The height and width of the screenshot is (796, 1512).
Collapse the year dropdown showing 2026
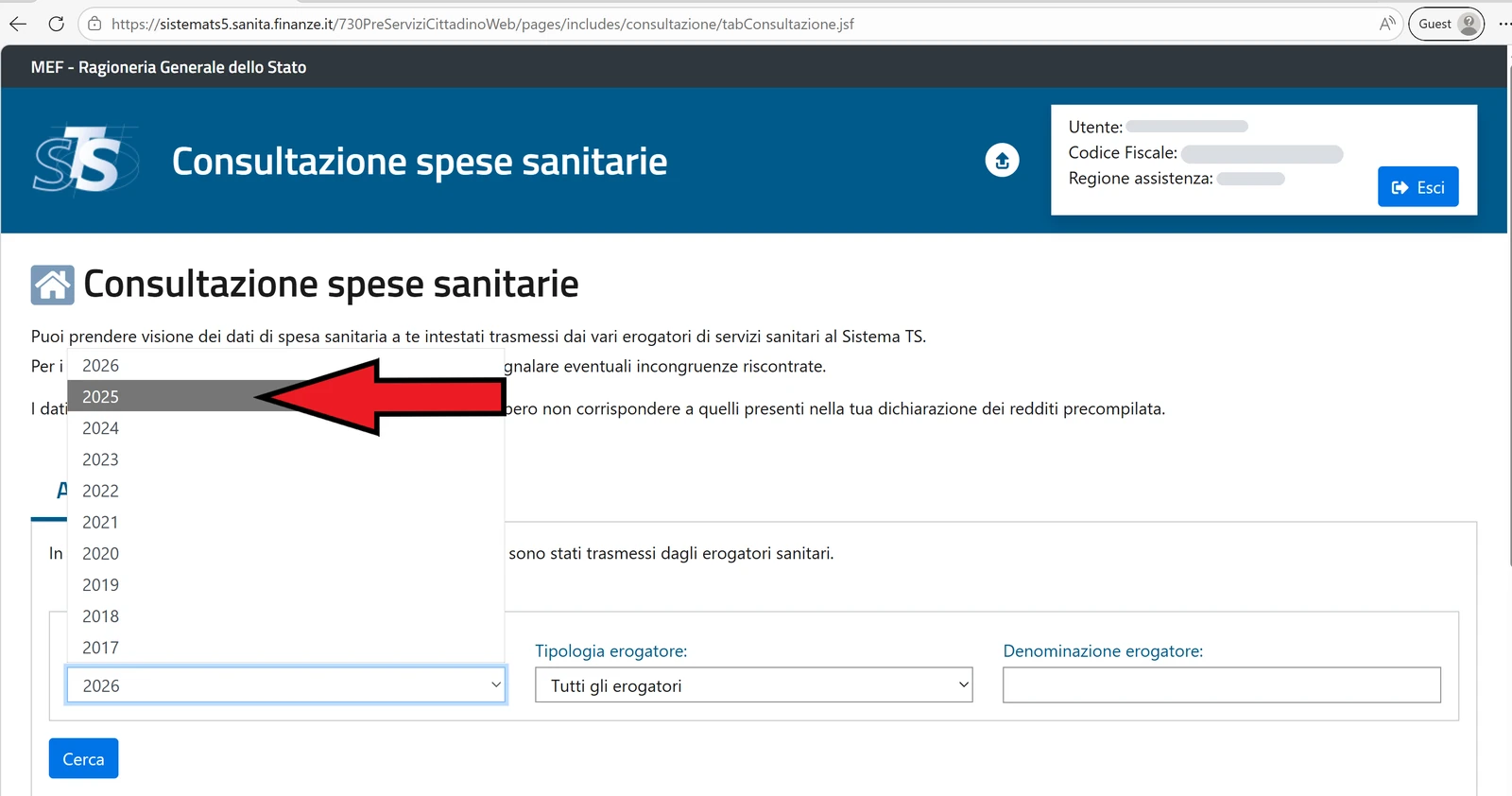point(286,685)
